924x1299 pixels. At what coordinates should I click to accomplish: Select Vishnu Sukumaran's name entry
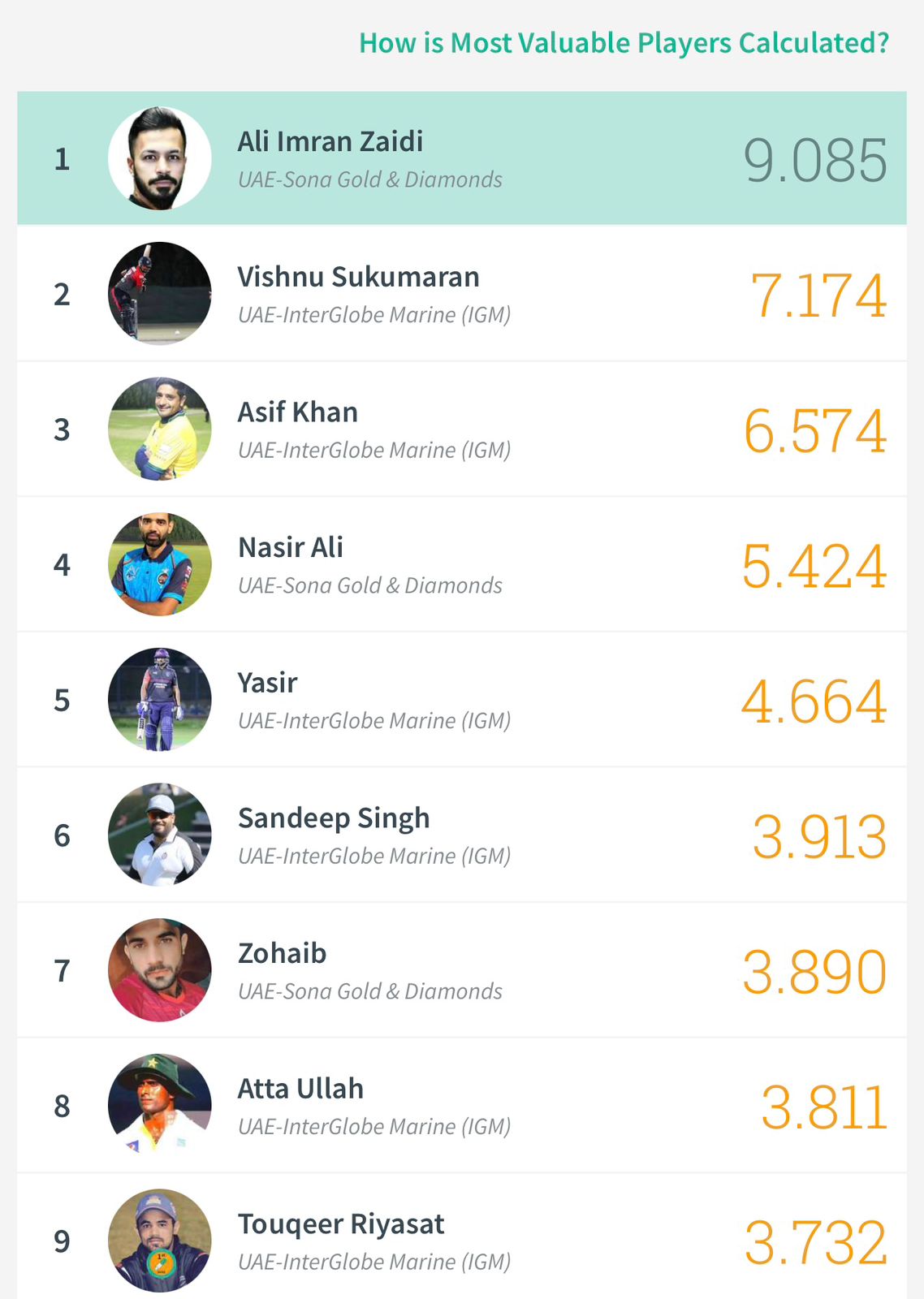358,277
